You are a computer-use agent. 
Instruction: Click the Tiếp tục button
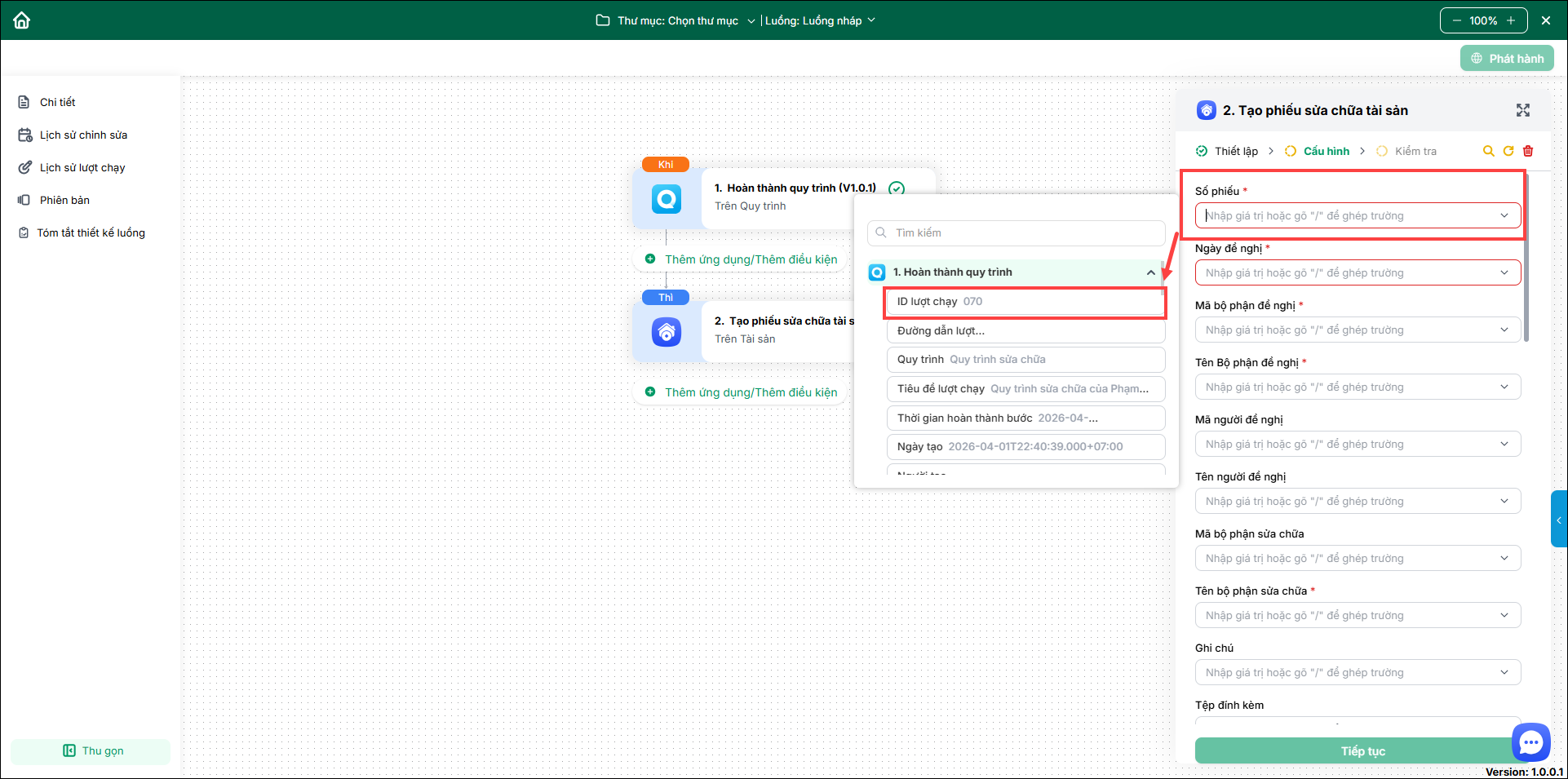1362,750
